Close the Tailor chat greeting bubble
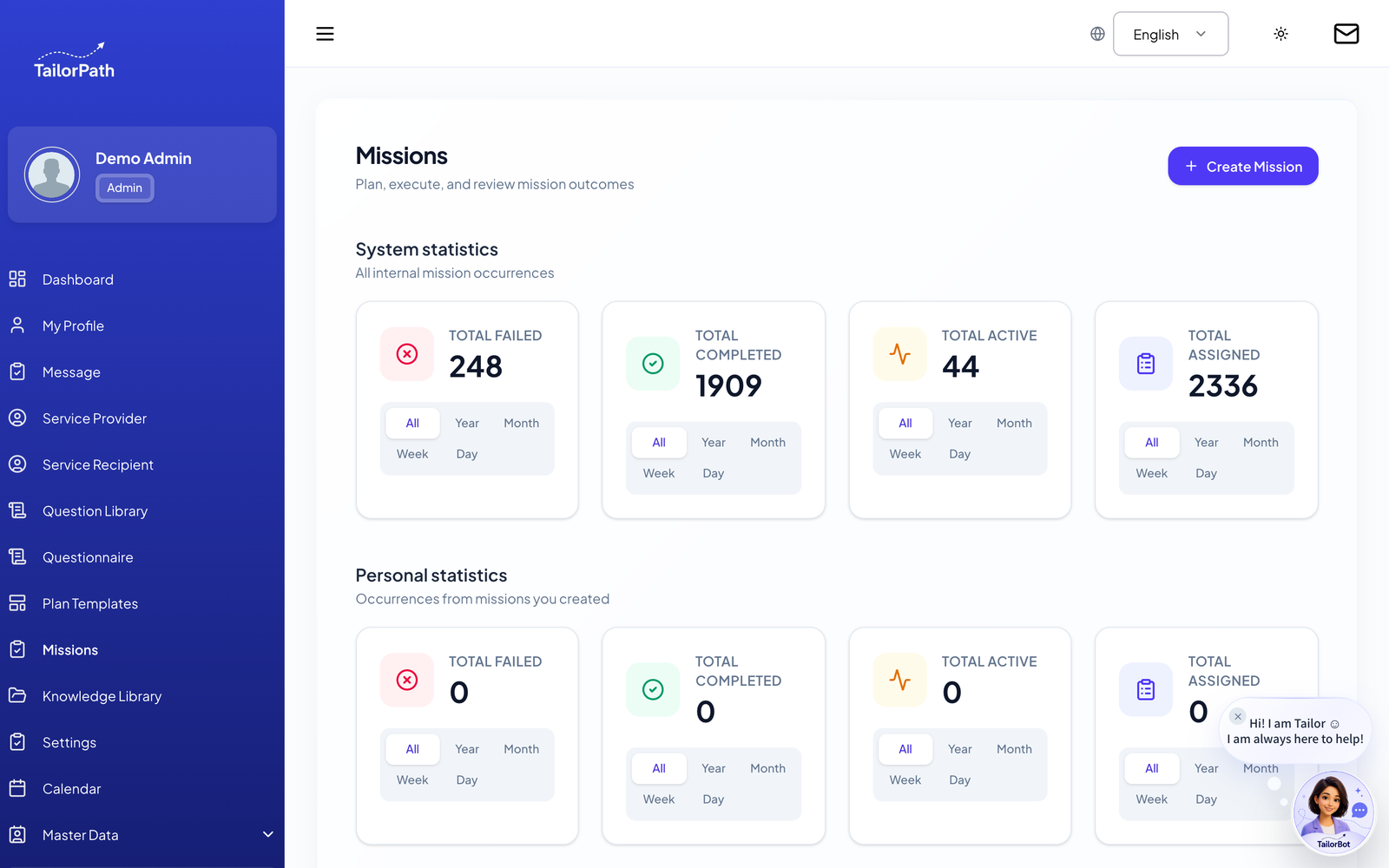 (1238, 717)
